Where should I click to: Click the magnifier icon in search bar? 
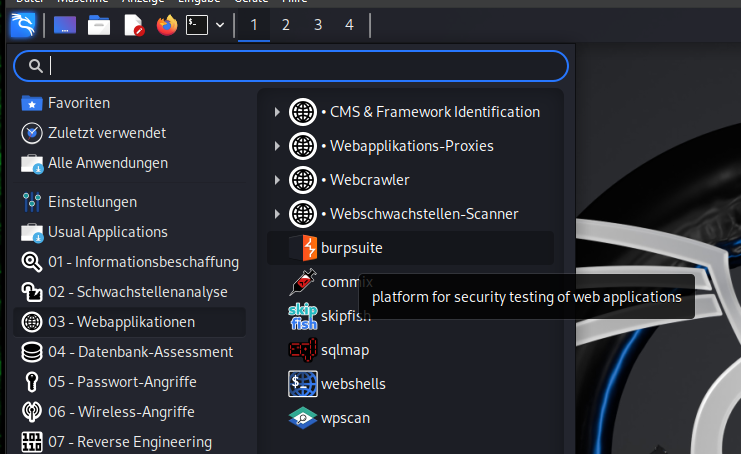(x=35, y=66)
